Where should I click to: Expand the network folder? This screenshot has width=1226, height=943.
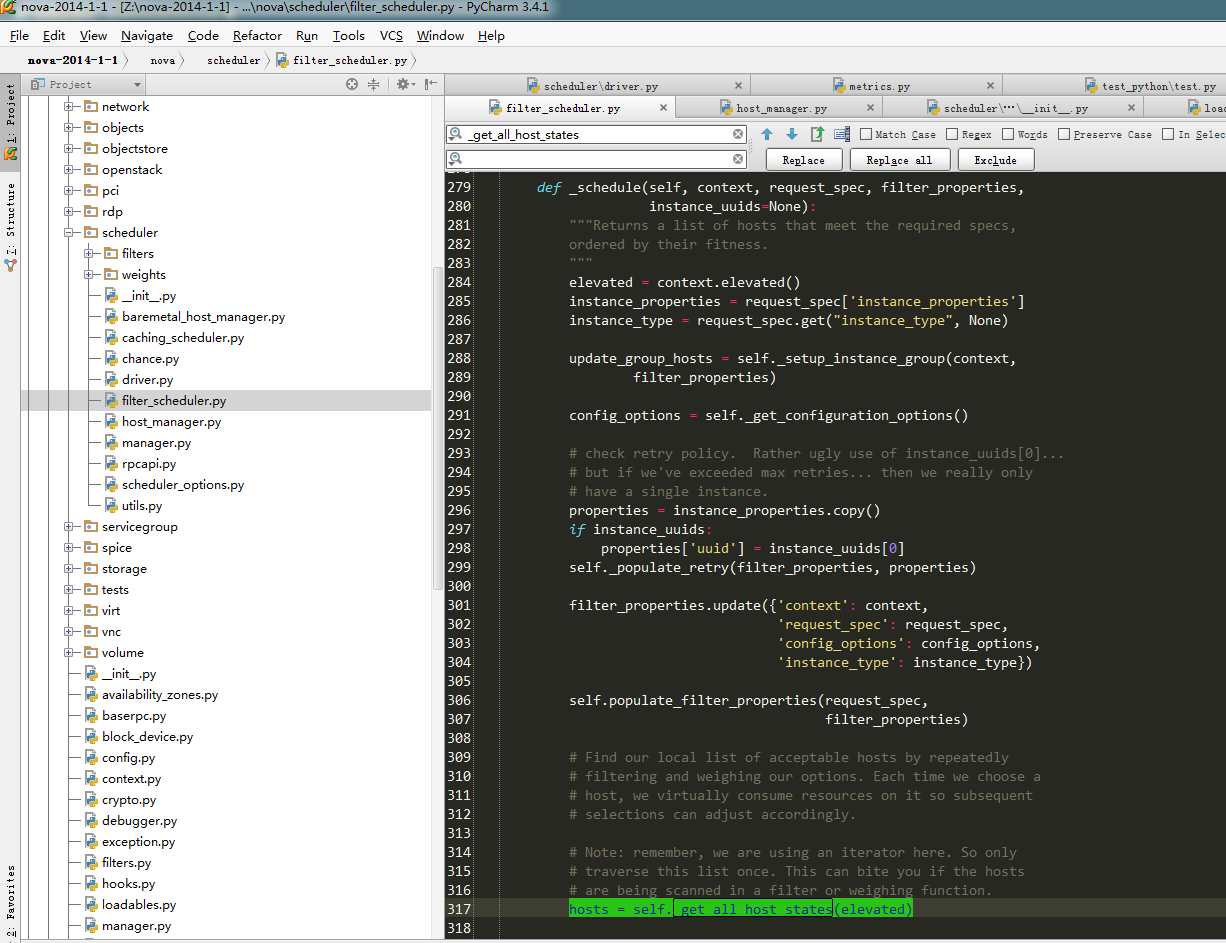tap(69, 107)
